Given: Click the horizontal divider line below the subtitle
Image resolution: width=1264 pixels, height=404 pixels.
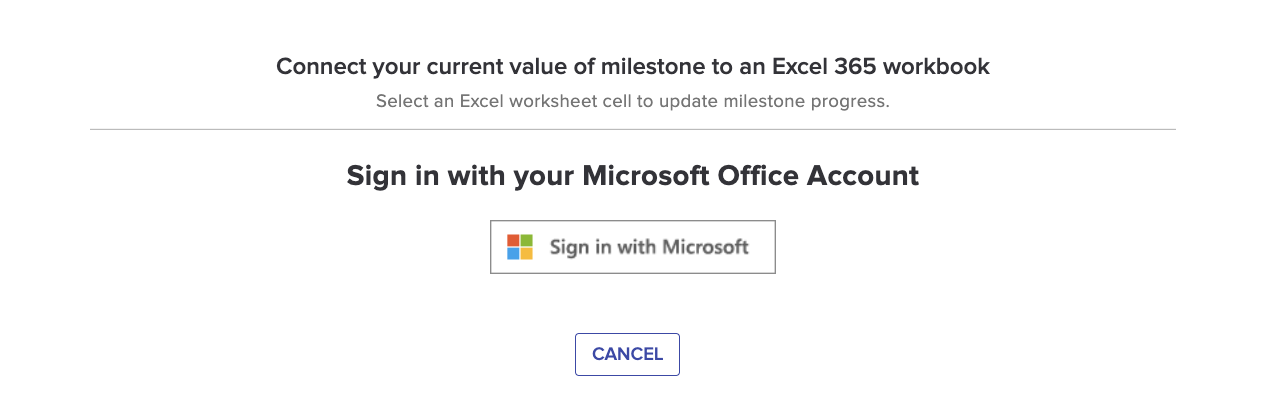Looking at the screenshot, I should tap(632, 129).
